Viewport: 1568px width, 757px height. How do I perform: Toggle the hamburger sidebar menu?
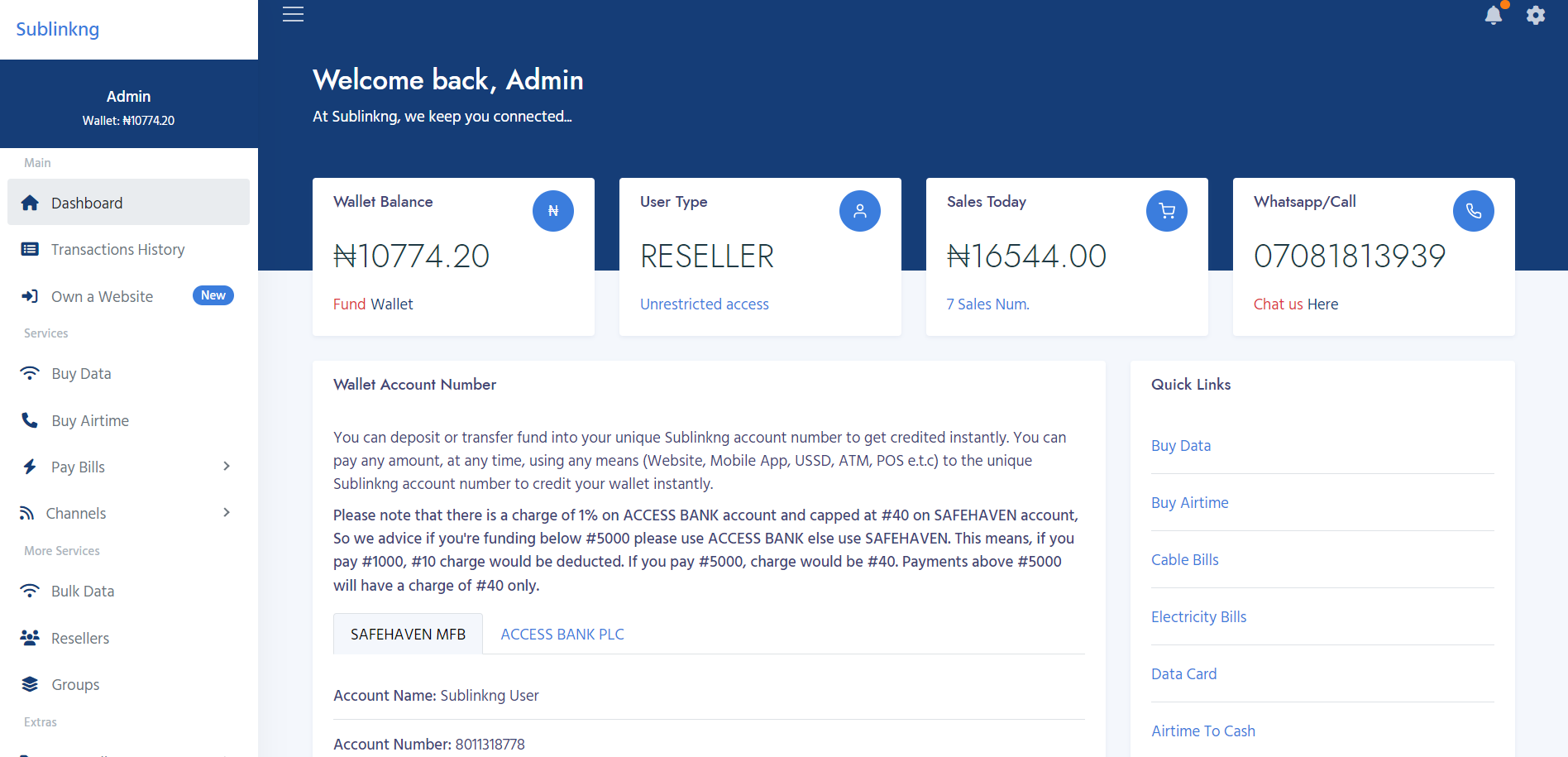pos(294,14)
